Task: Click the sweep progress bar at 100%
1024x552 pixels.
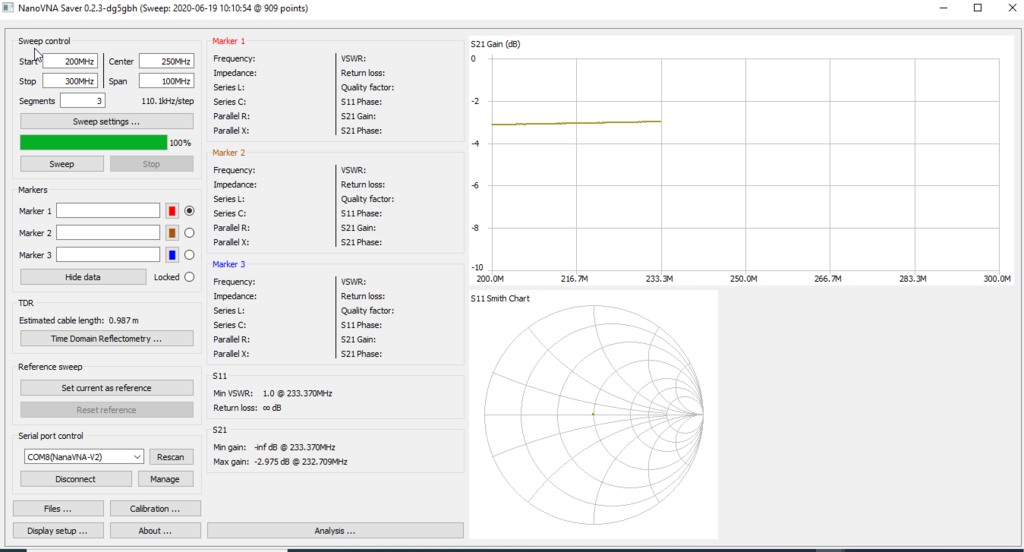Action: 93,142
